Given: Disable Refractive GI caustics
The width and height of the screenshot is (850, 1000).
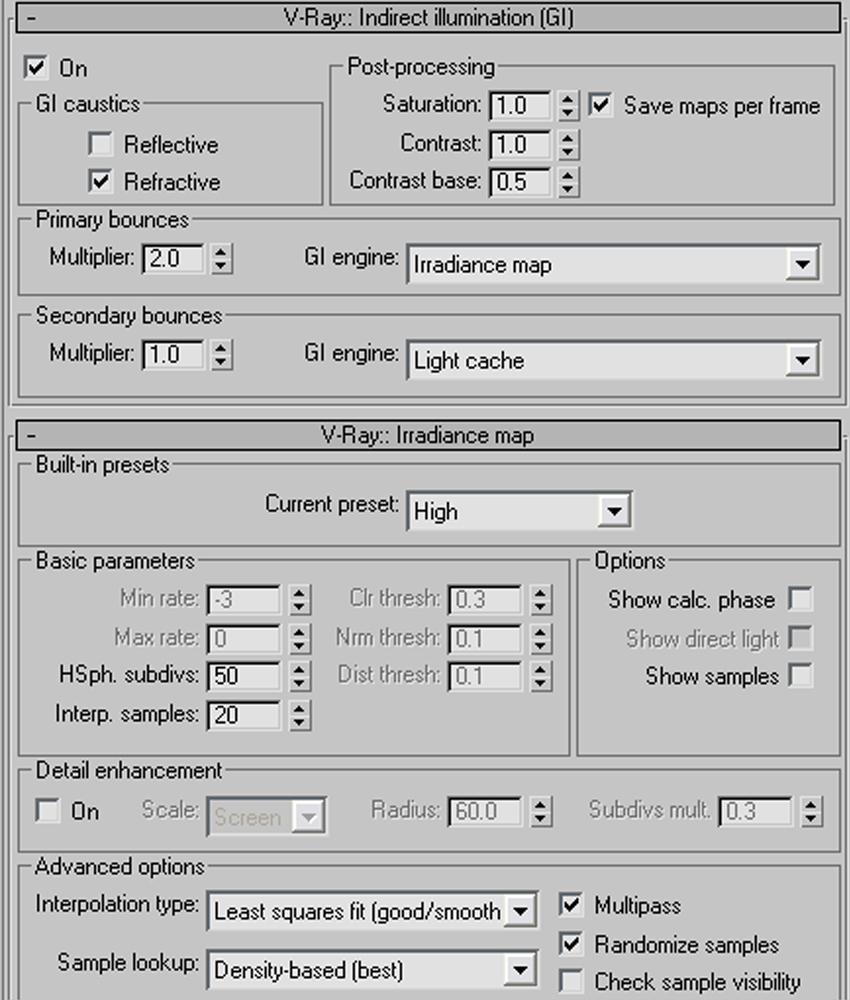Looking at the screenshot, I should 100,182.
